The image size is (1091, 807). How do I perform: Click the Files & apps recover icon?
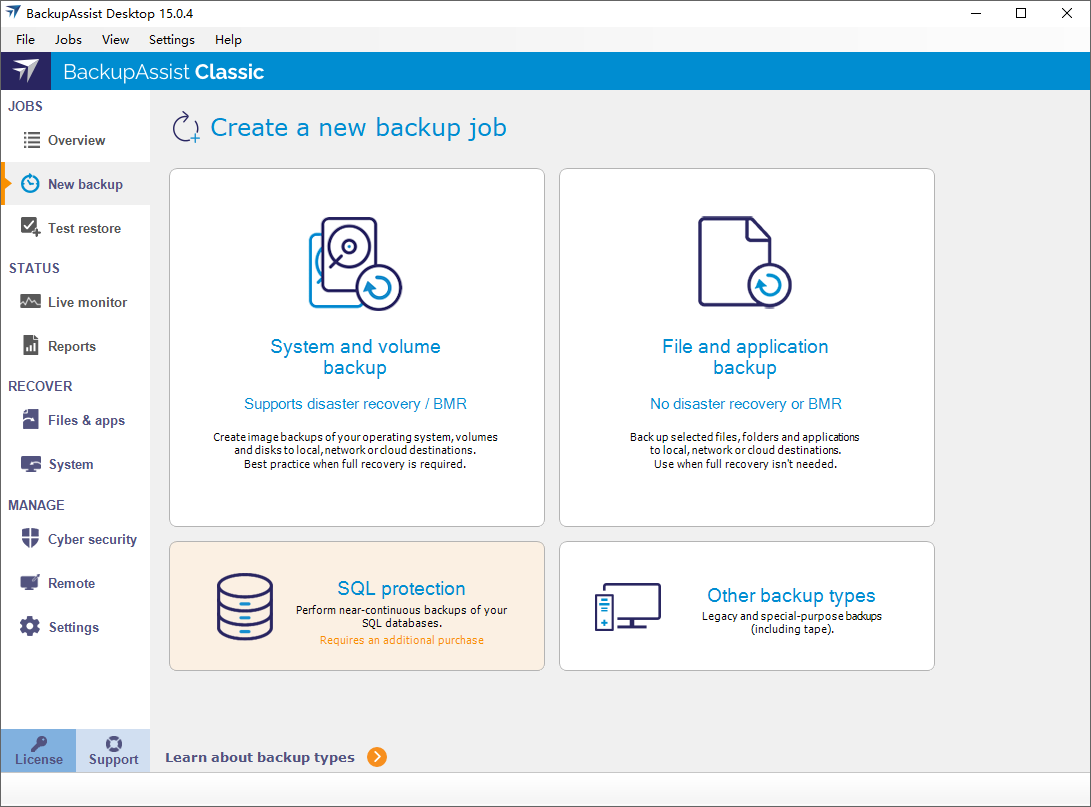[31, 419]
